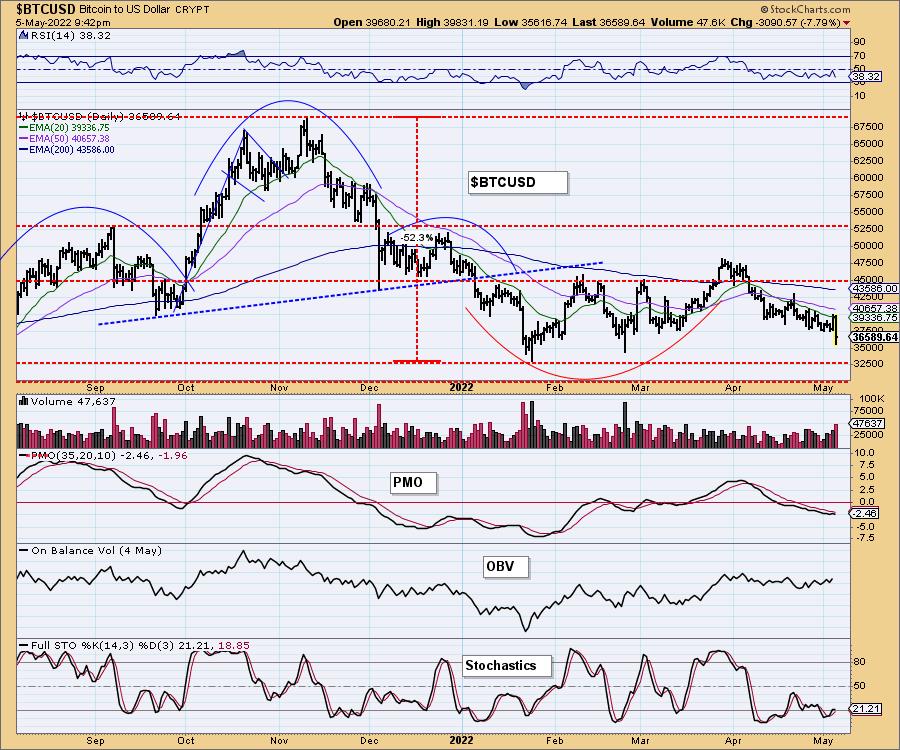900x750 pixels.
Task: Click the 40657.38 price tag on right axis
Action: tap(875, 308)
